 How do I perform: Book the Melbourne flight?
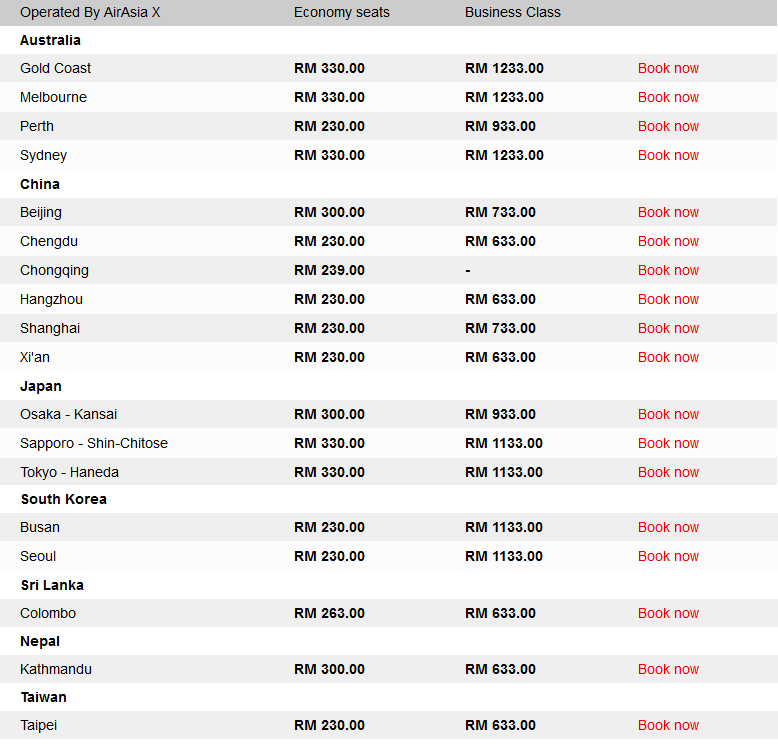pos(668,97)
